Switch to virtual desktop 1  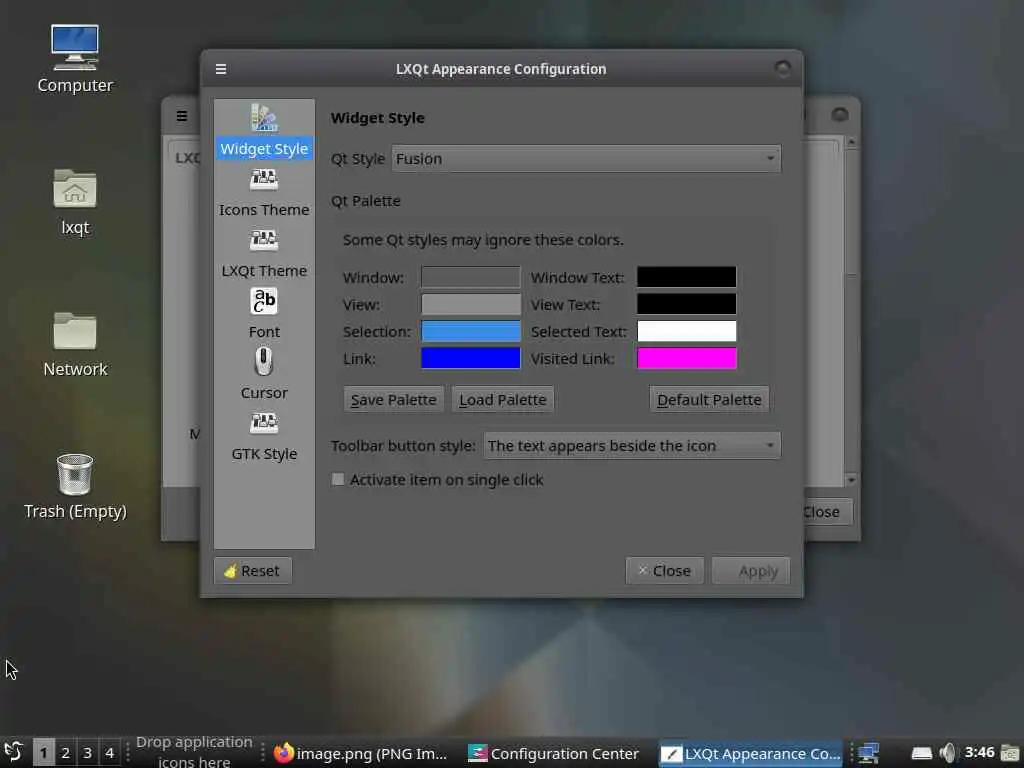click(44, 752)
